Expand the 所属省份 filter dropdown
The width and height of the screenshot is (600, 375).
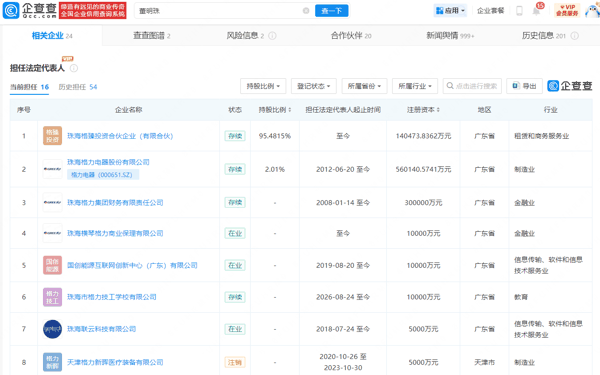coord(364,86)
